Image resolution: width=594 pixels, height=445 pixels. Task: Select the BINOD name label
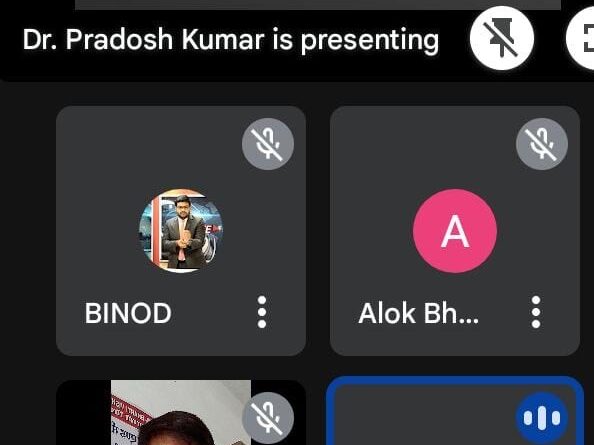[x=128, y=313]
